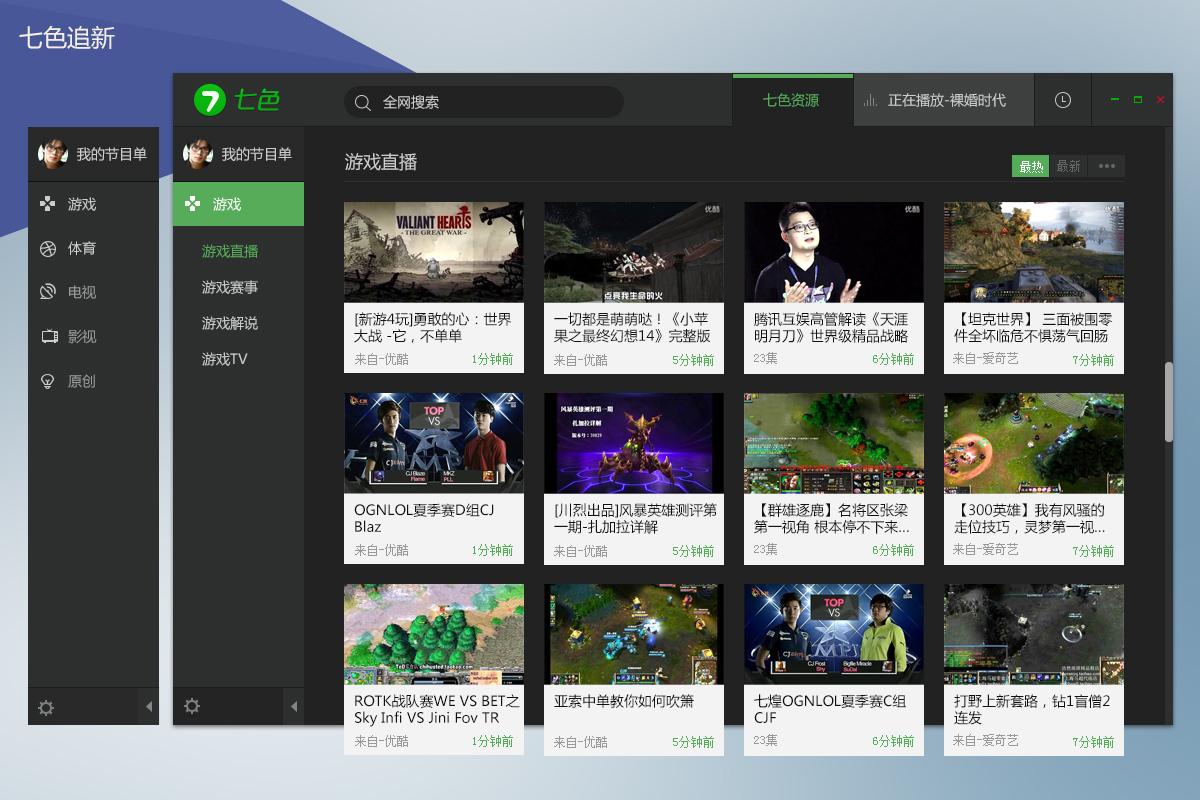This screenshot has width=1200, height=800.
Task: Open the more options ellipsis button
Action: [x=1106, y=166]
